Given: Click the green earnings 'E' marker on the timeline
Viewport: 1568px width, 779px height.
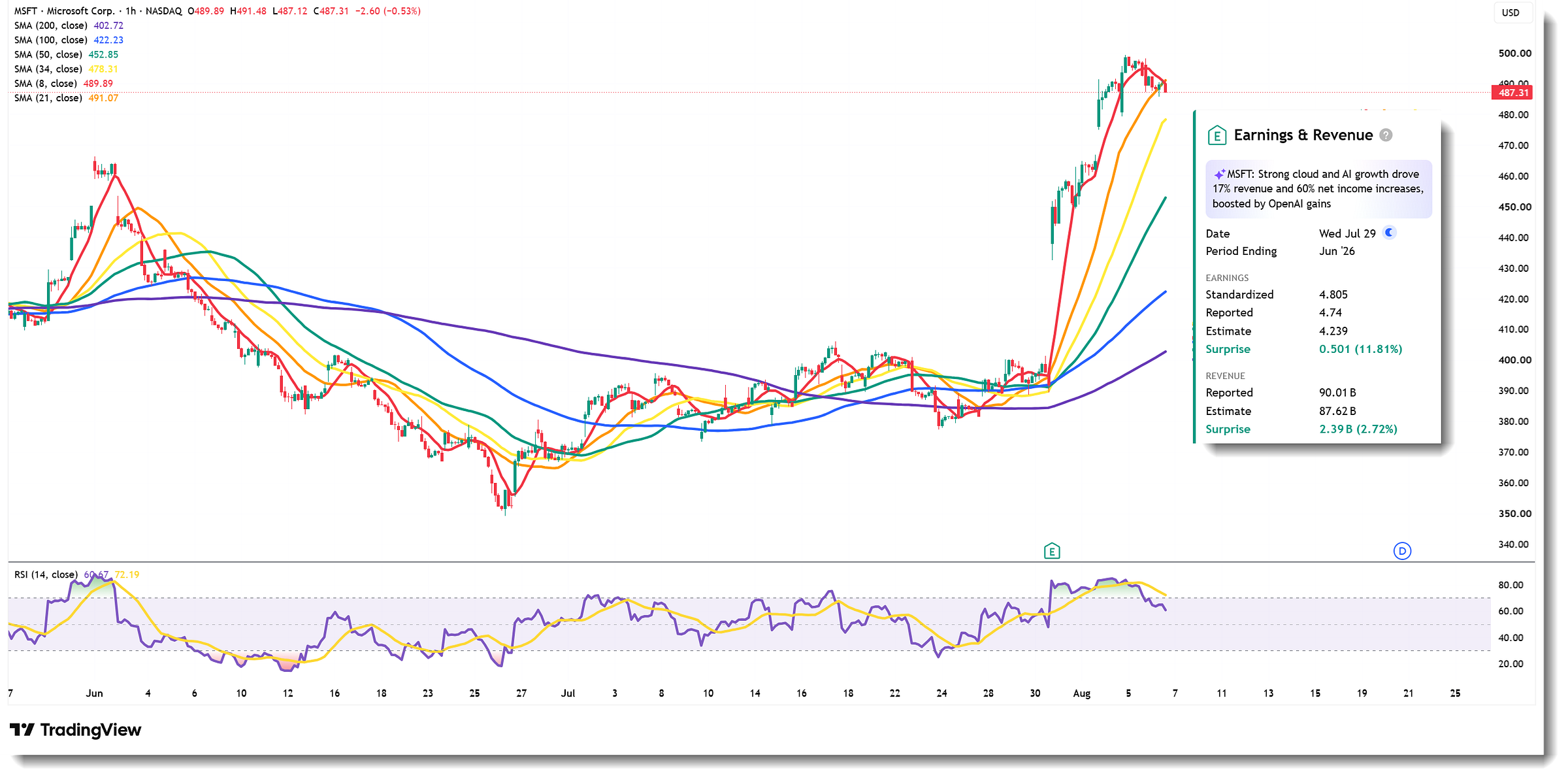Looking at the screenshot, I should pos(1052,552).
